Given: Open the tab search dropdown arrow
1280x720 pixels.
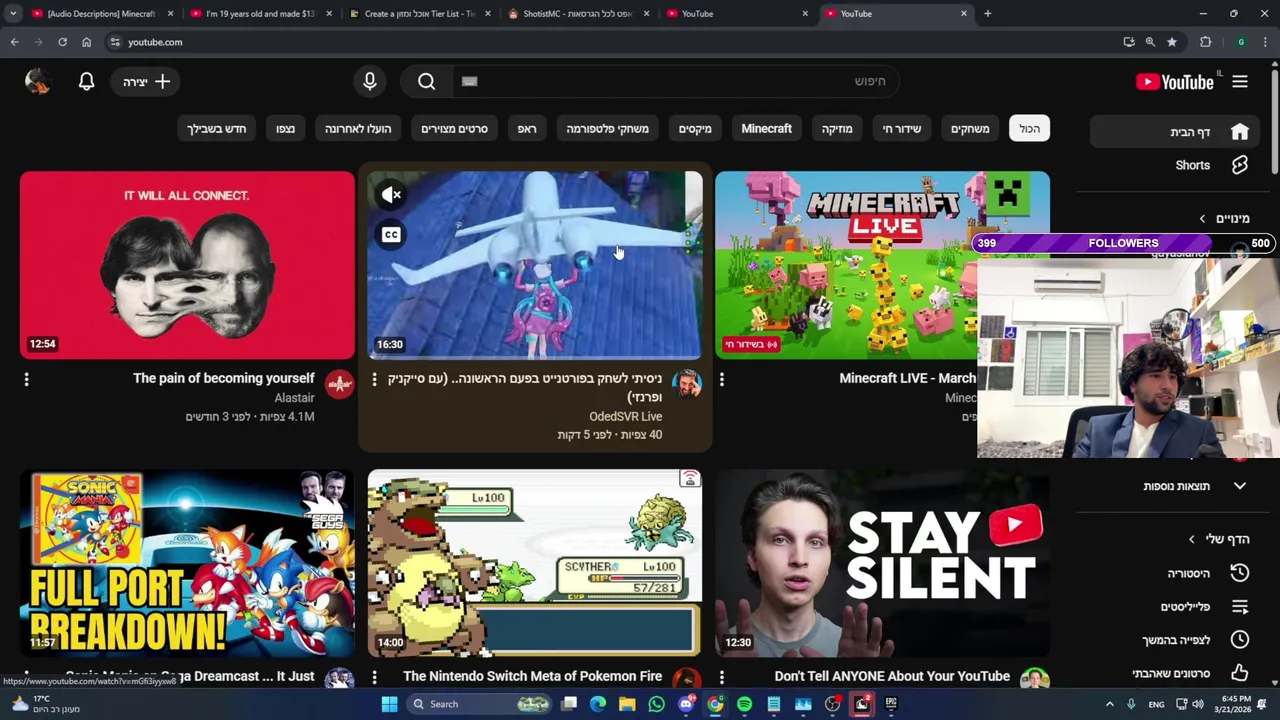Looking at the screenshot, I should coord(13,14).
